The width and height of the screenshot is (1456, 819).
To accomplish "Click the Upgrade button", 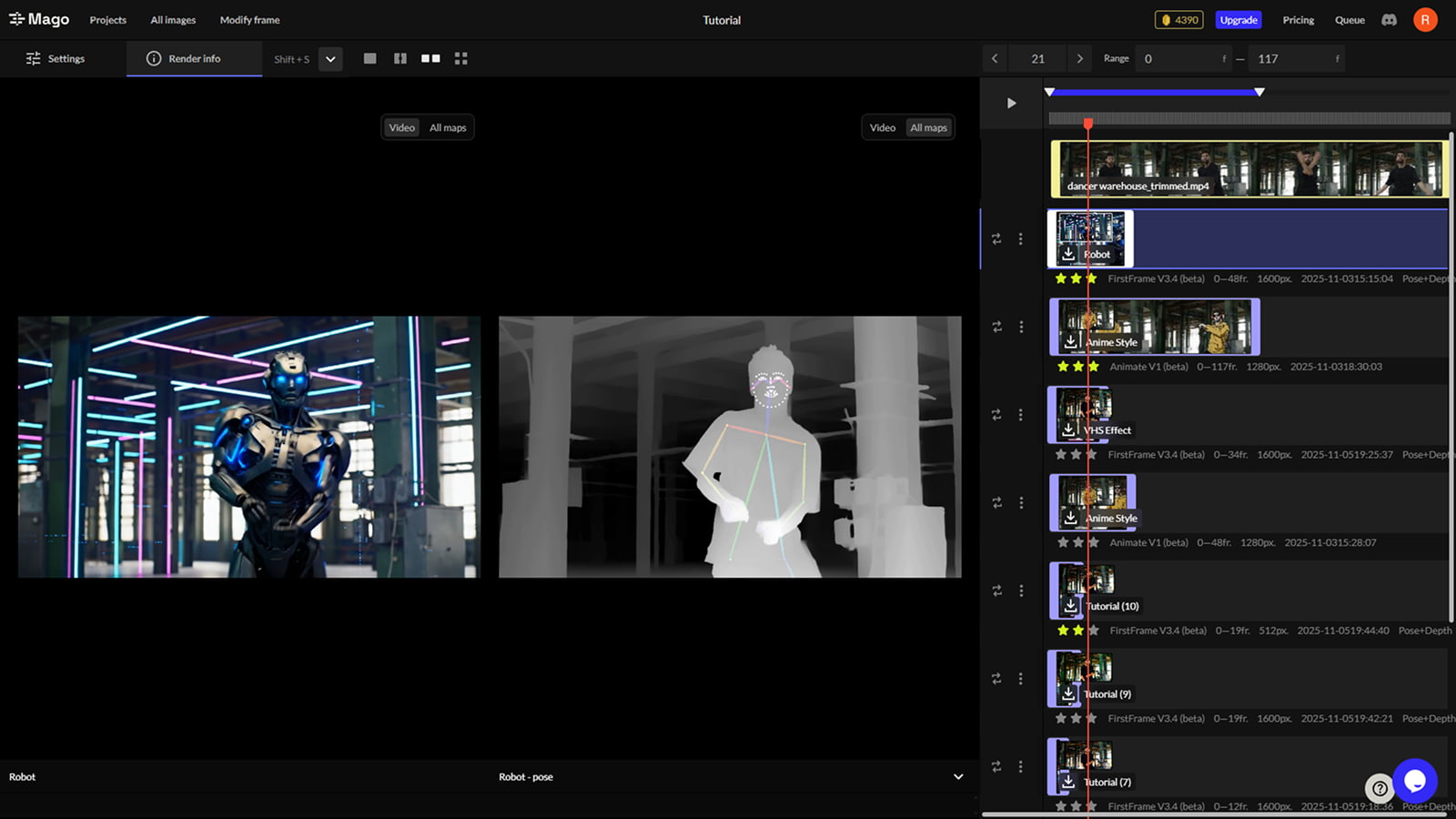I will tap(1239, 19).
